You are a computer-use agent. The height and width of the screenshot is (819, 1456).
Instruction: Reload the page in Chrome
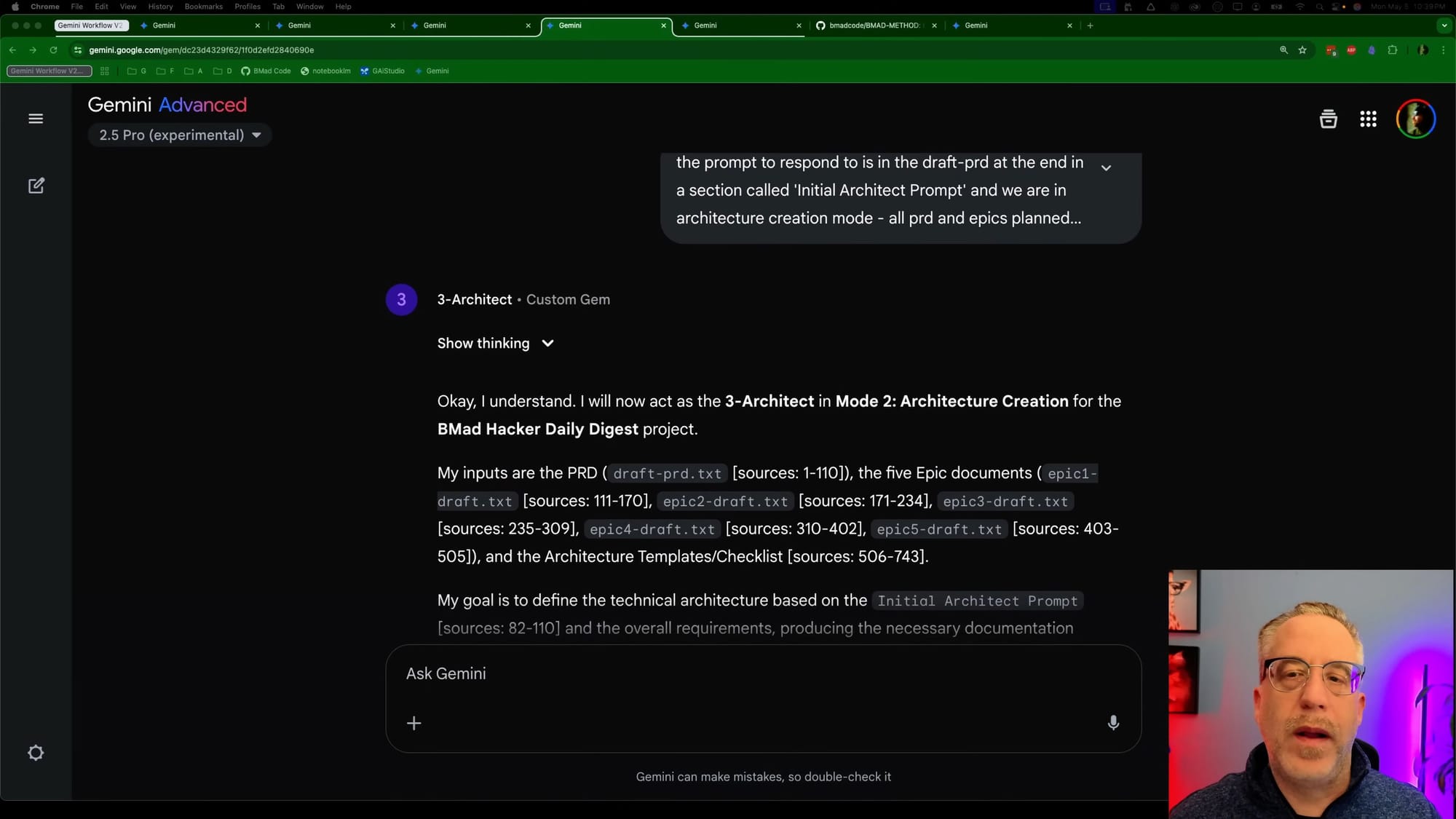click(x=53, y=50)
